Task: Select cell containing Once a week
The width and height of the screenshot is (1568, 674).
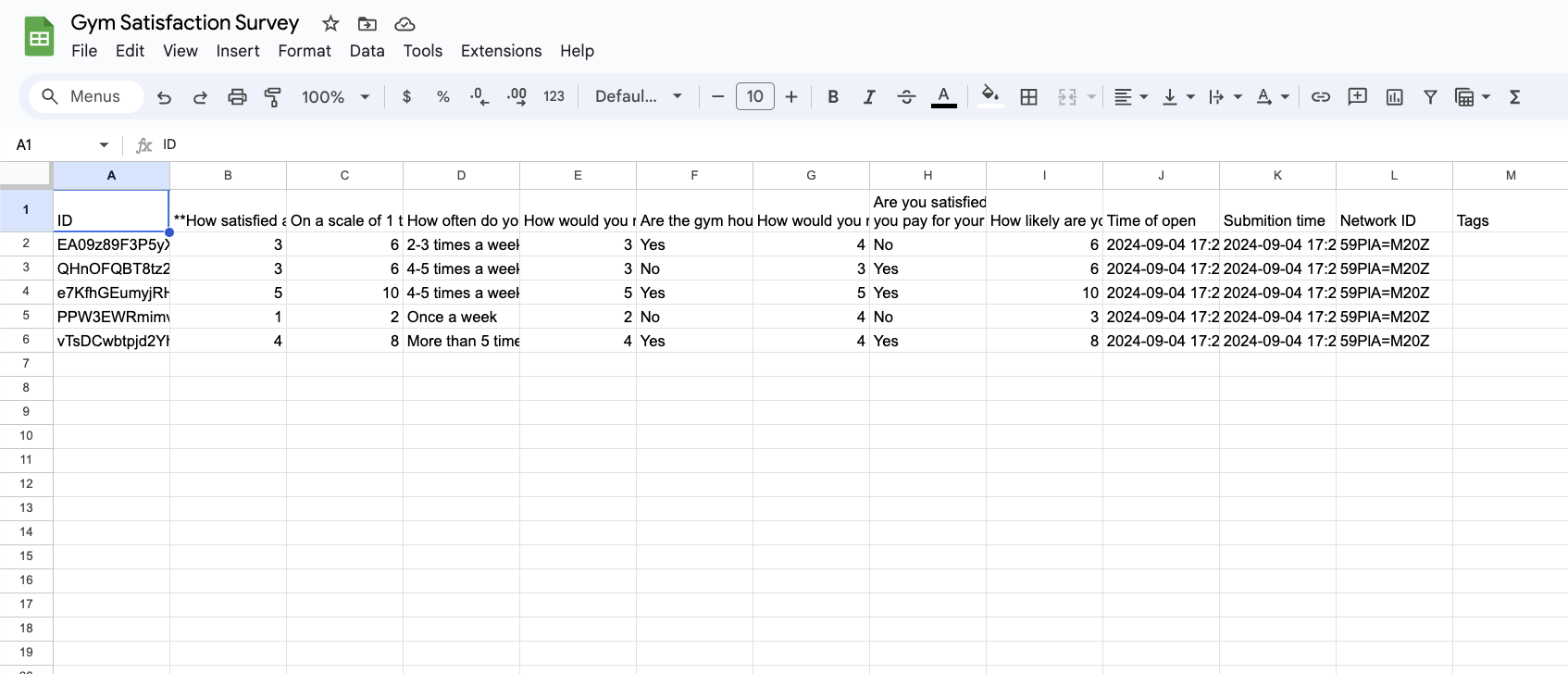Action: (461, 317)
